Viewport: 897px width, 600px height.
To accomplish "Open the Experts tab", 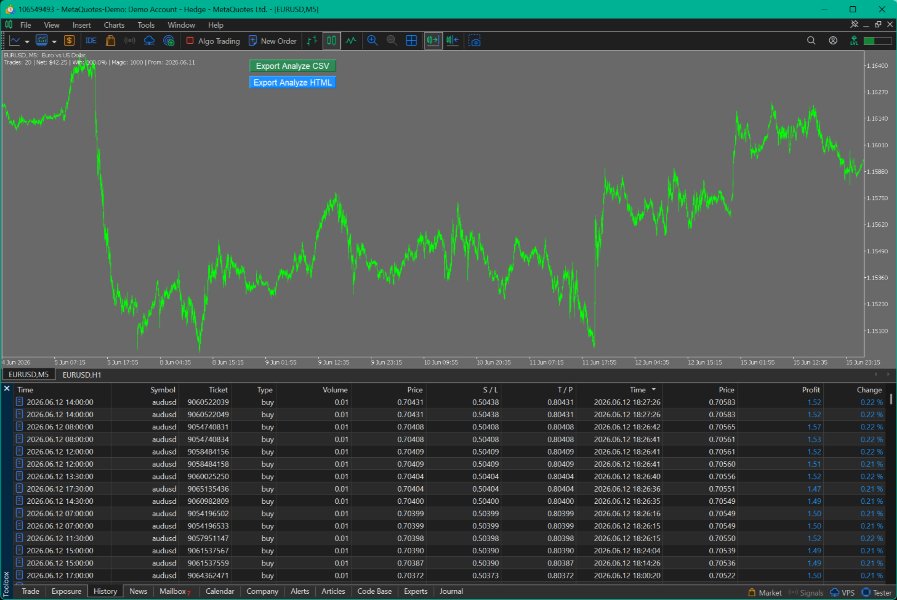I will (x=415, y=591).
